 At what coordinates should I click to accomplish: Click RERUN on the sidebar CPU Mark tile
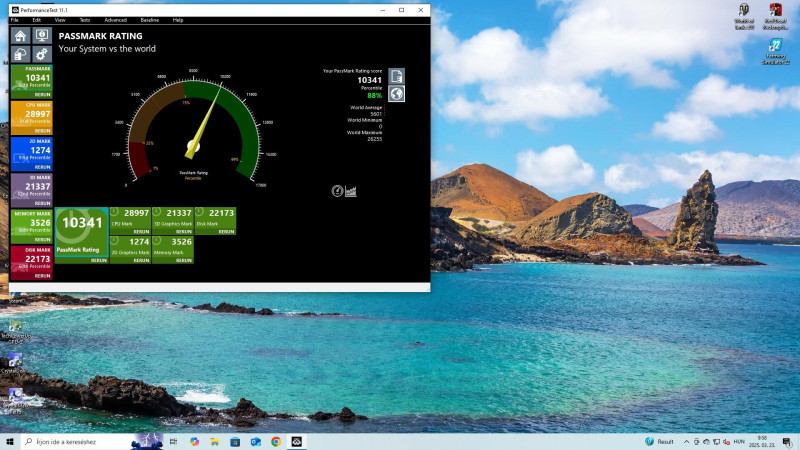pos(42,131)
